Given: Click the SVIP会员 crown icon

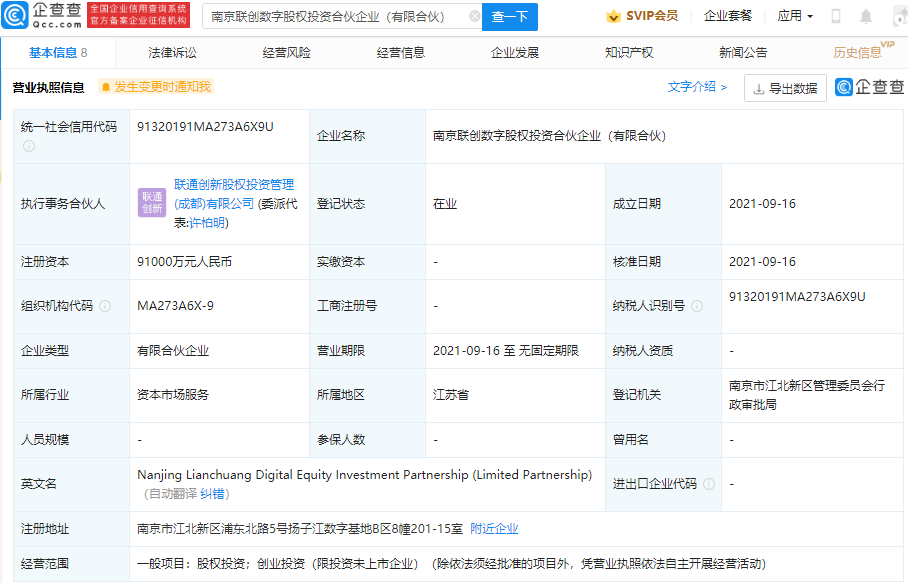Looking at the screenshot, I should 613,16.
